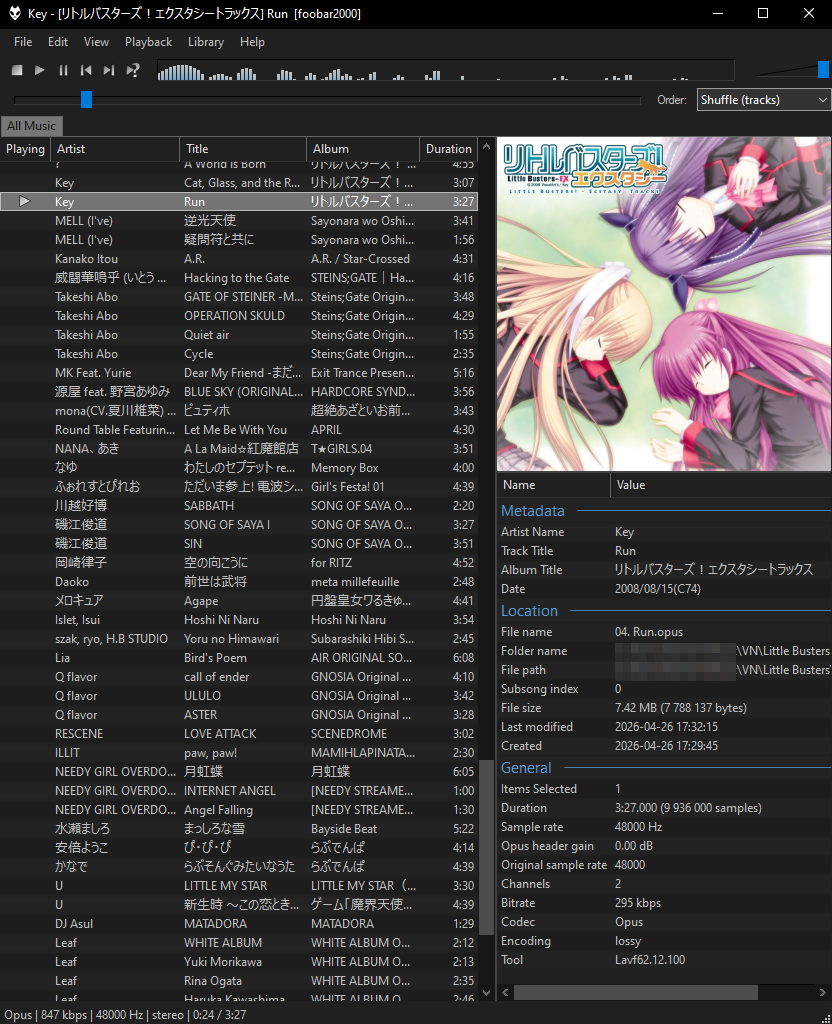Click the playlist vertical scrollbar thumb
The height and width of the screenshot is (1024, 832).
[x=486, y=848]
